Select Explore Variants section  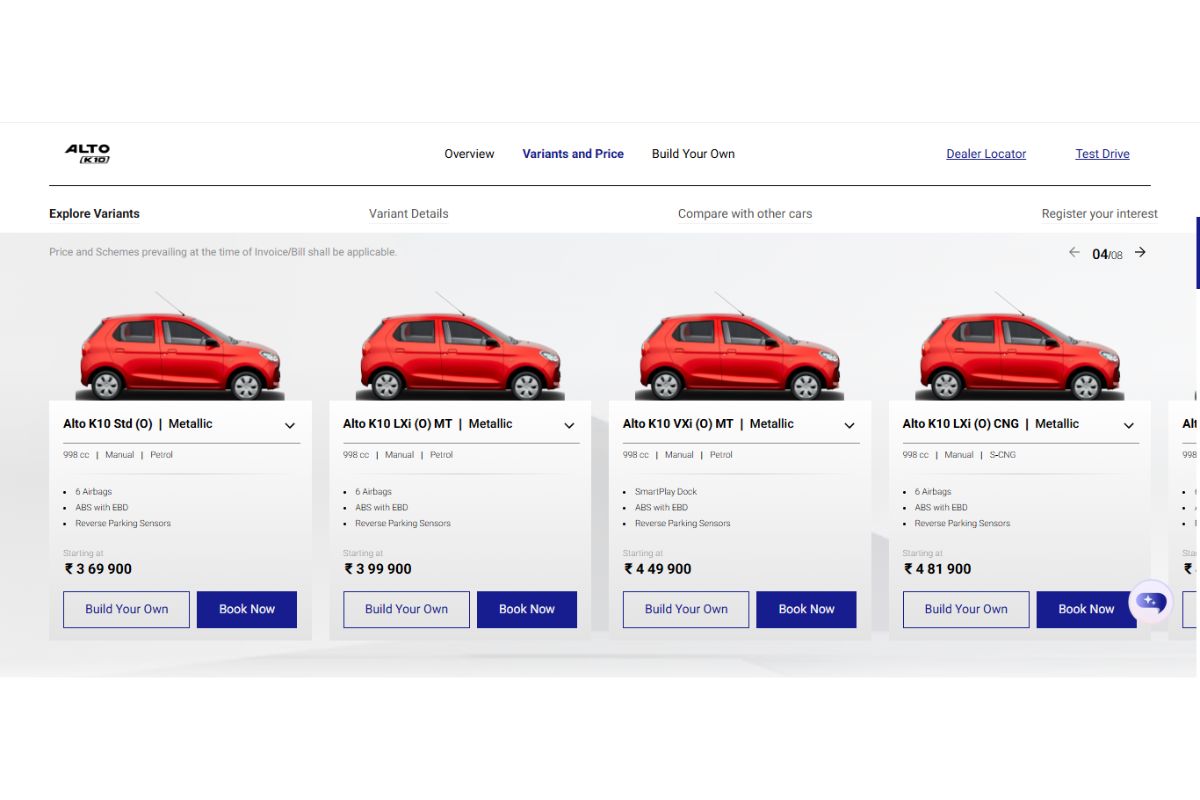pos(94,214)
